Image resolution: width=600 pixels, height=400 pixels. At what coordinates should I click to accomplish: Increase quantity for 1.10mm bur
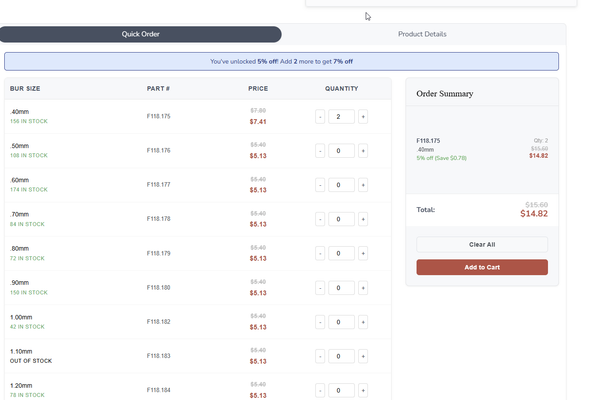coord(363,356)
